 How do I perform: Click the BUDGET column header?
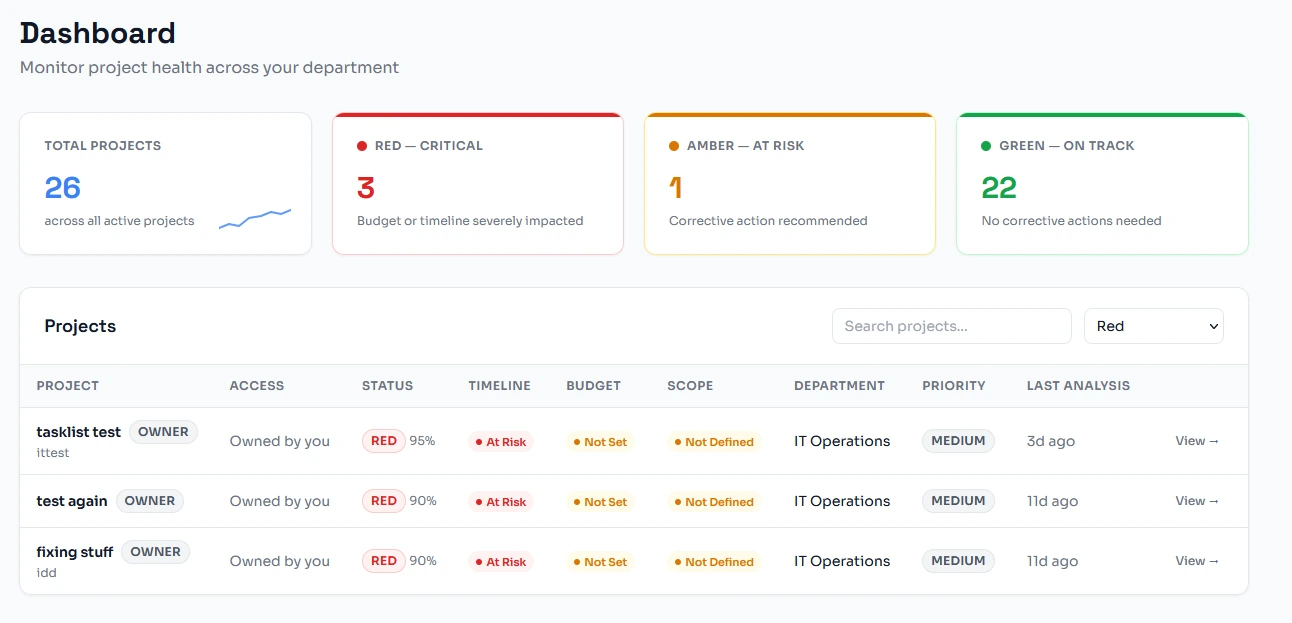click(593, 386)
